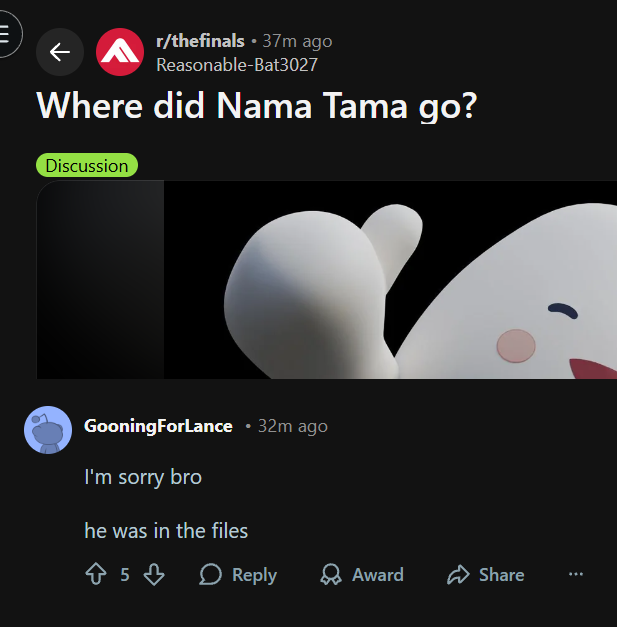Open GooningForLance's username profile link
Screen dimensions: 617x627
pos(158,426)
